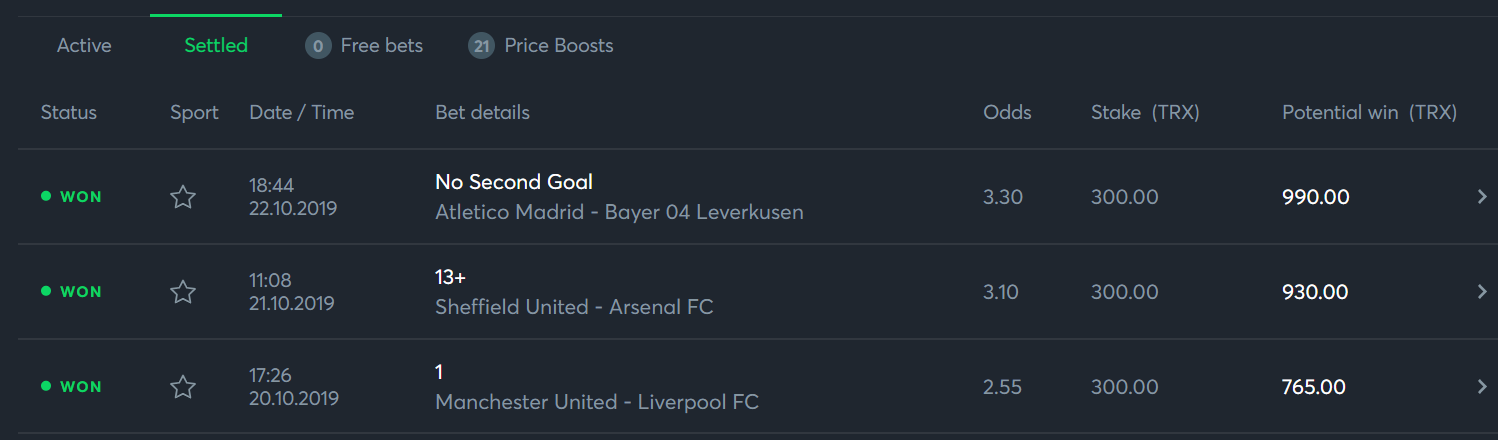Viewport: 1498px width, 440px height.
Task: Open details chevron for the 765.00 potential win bet
Action: click(1482, 387)
